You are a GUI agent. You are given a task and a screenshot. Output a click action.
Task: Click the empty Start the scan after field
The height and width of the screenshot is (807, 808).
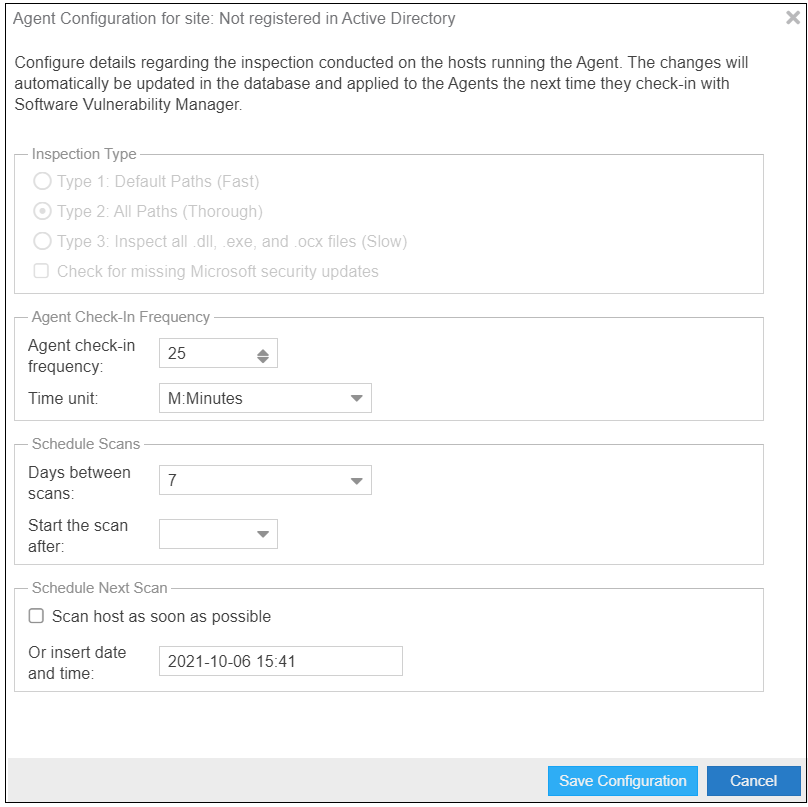205,534
